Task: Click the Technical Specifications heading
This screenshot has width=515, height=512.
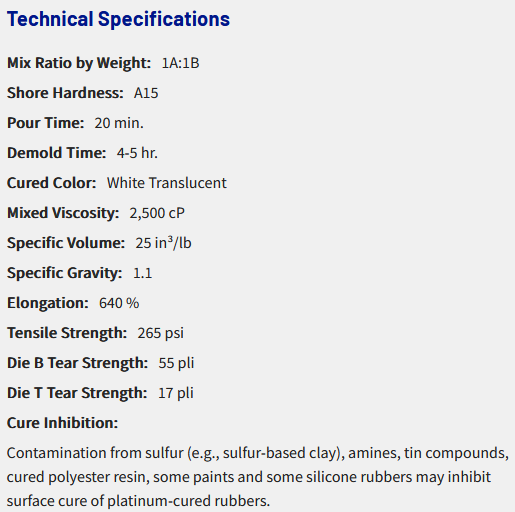Action: 118,19
